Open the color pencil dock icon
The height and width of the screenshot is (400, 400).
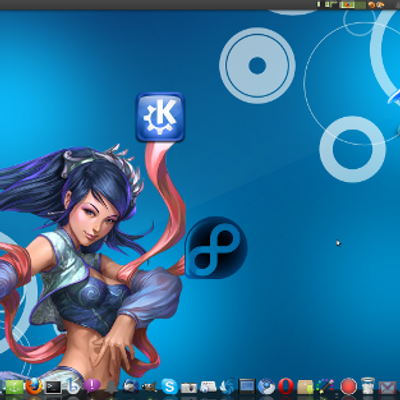(325, 387)
